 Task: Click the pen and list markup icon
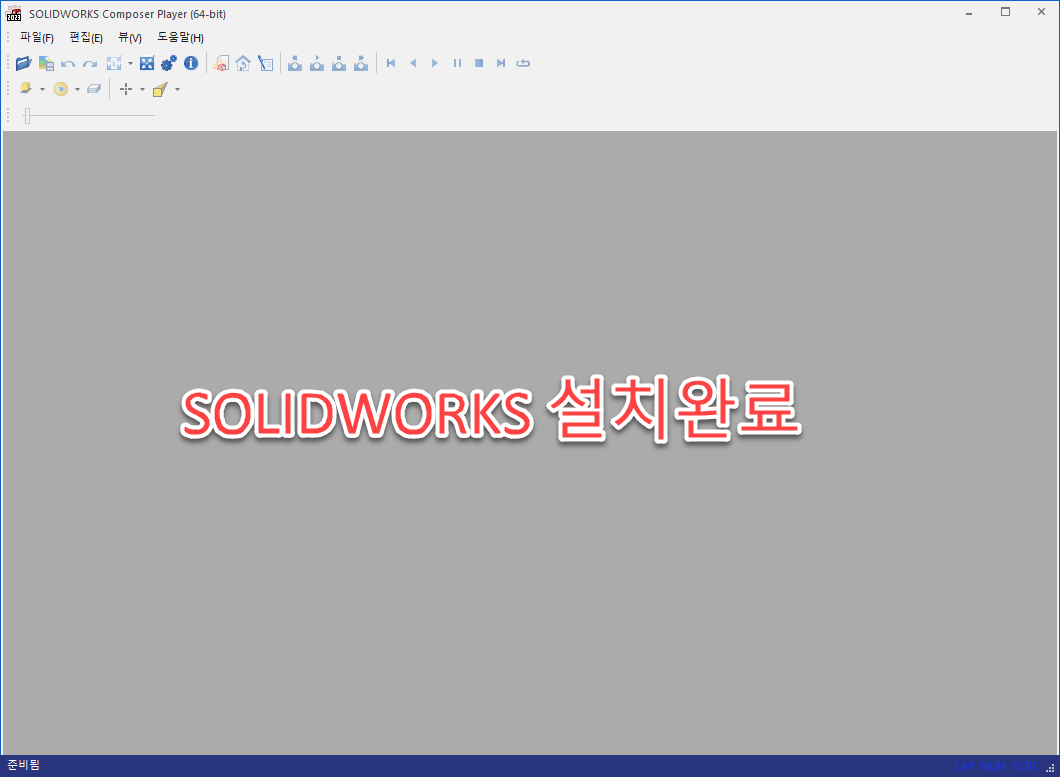pos(266,63)
